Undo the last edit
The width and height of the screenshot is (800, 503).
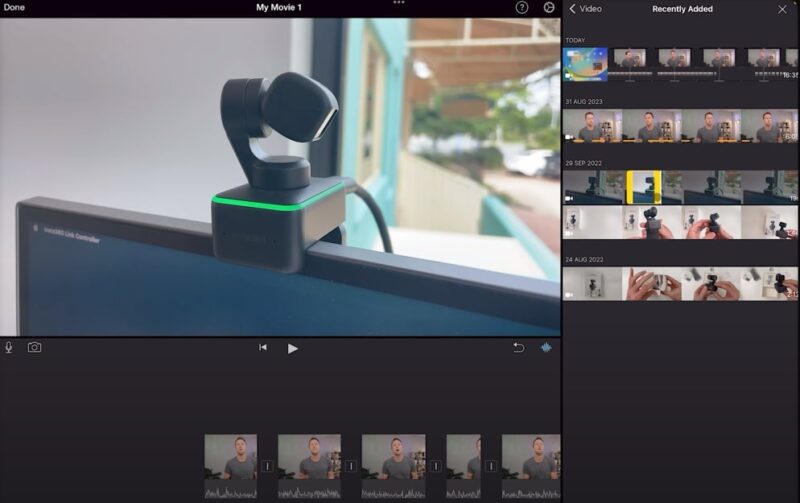click(518, 348)
